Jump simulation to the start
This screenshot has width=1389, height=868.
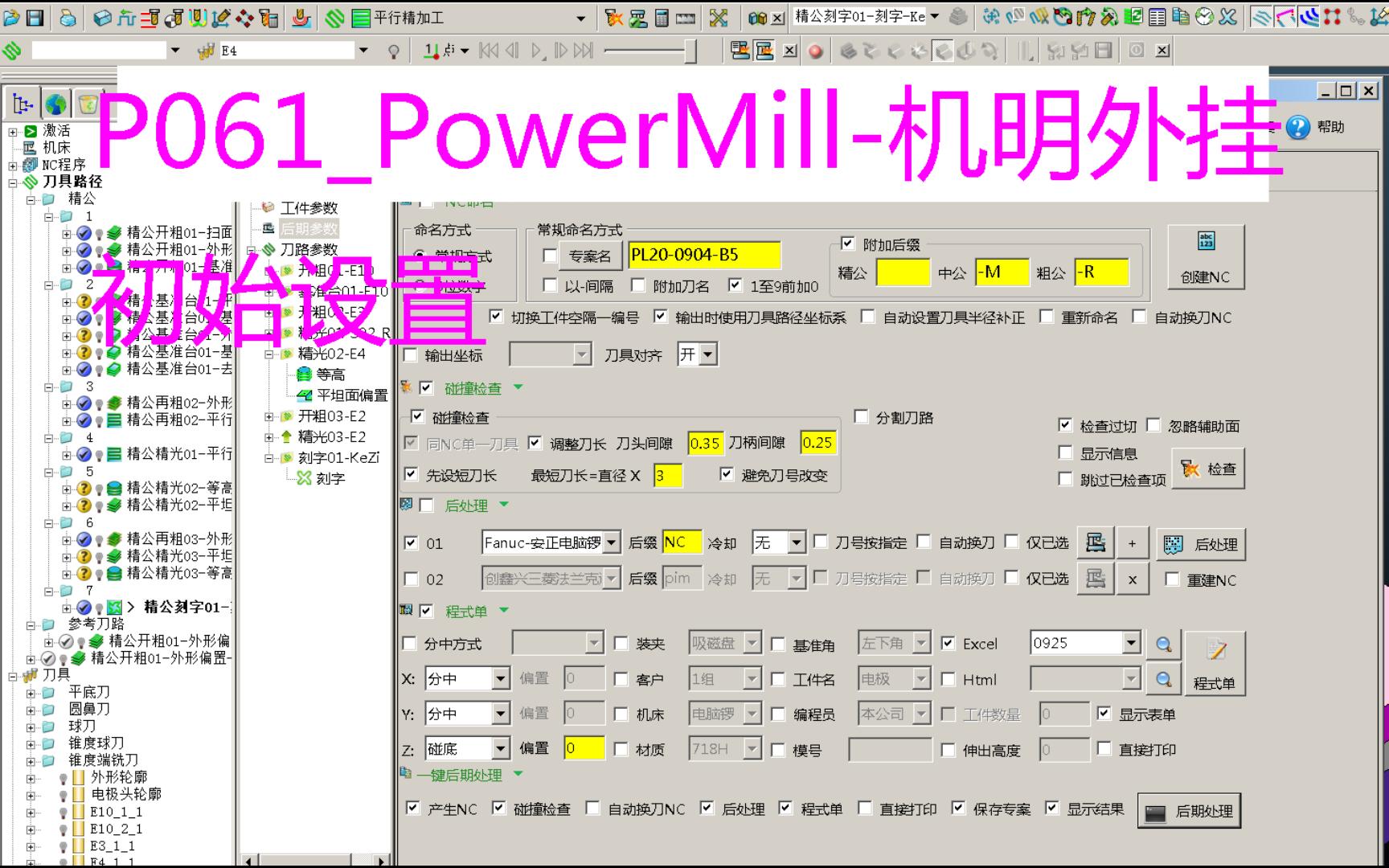click(x=488, y=51)
